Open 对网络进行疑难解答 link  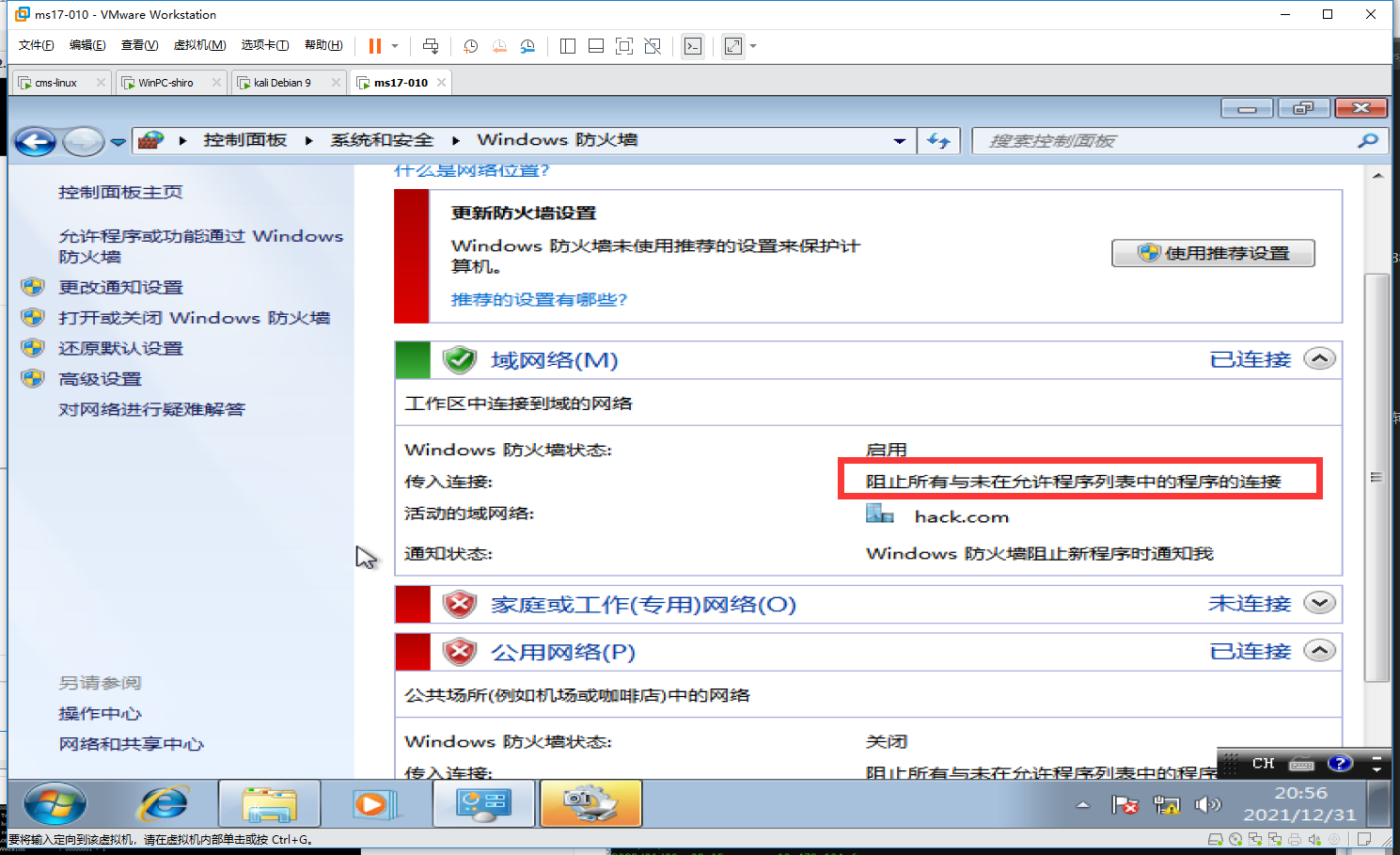click(151, 409)
